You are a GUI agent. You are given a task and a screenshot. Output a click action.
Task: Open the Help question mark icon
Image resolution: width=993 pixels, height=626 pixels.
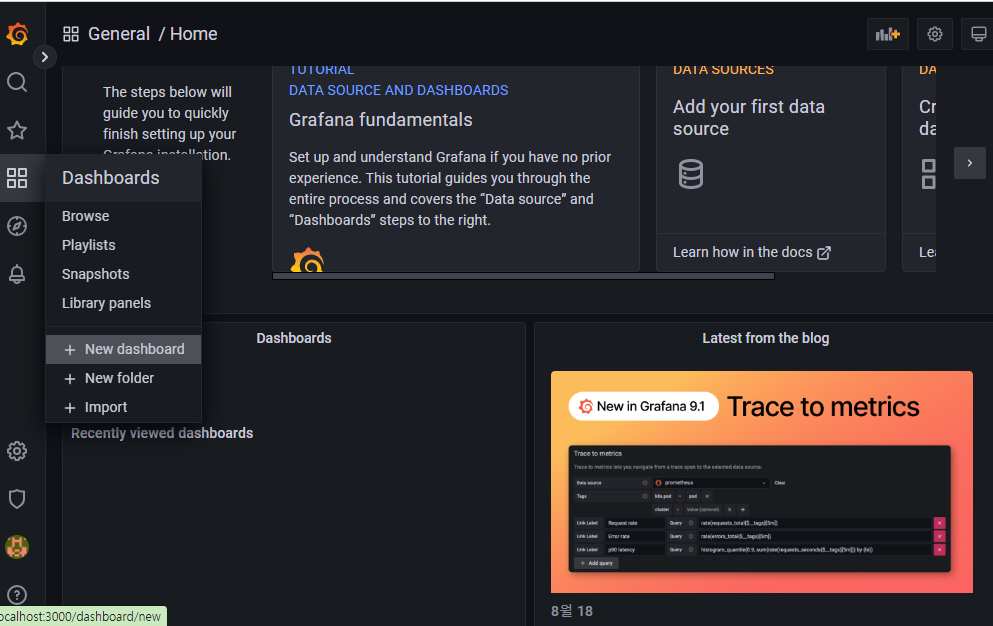(17, 595)
